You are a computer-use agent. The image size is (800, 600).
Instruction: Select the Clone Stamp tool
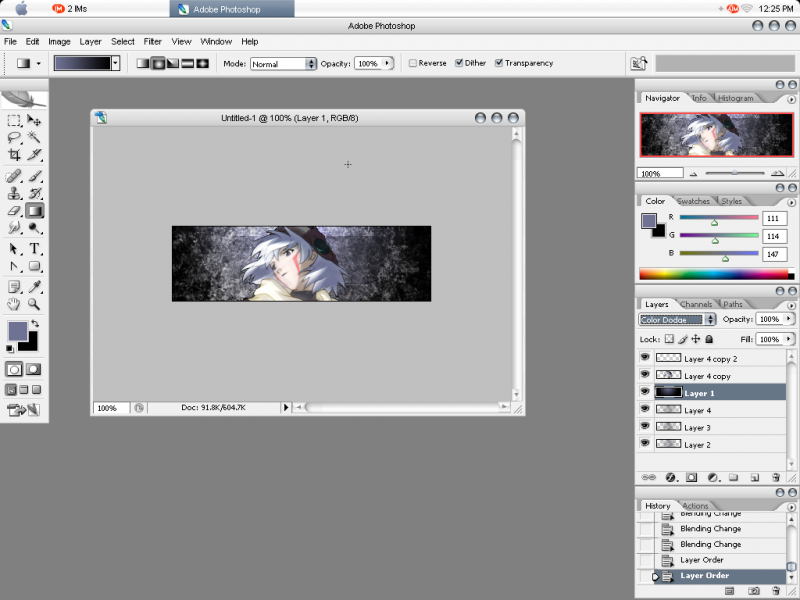pos(14,193)
